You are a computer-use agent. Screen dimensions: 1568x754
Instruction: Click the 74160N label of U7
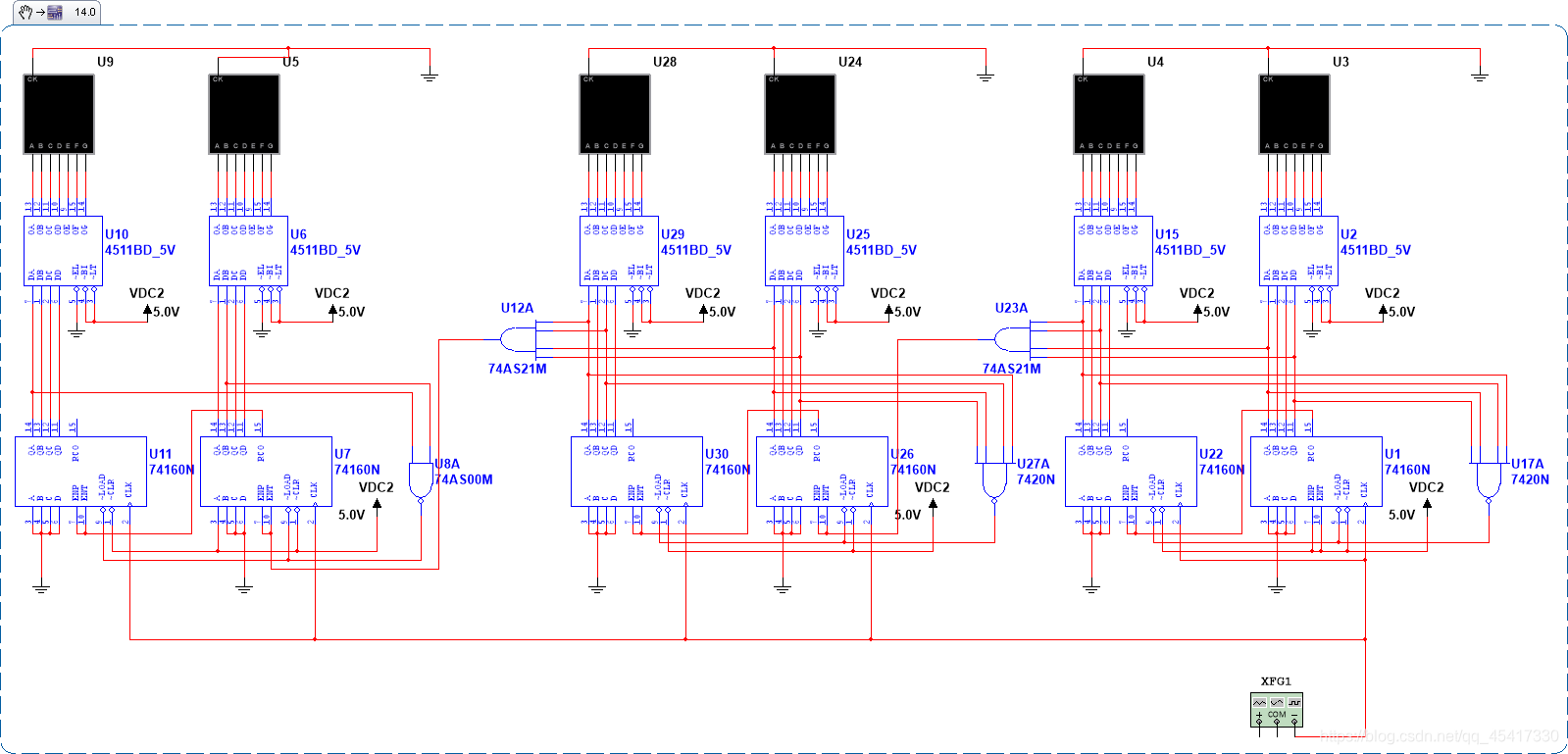tap(357, 470)
